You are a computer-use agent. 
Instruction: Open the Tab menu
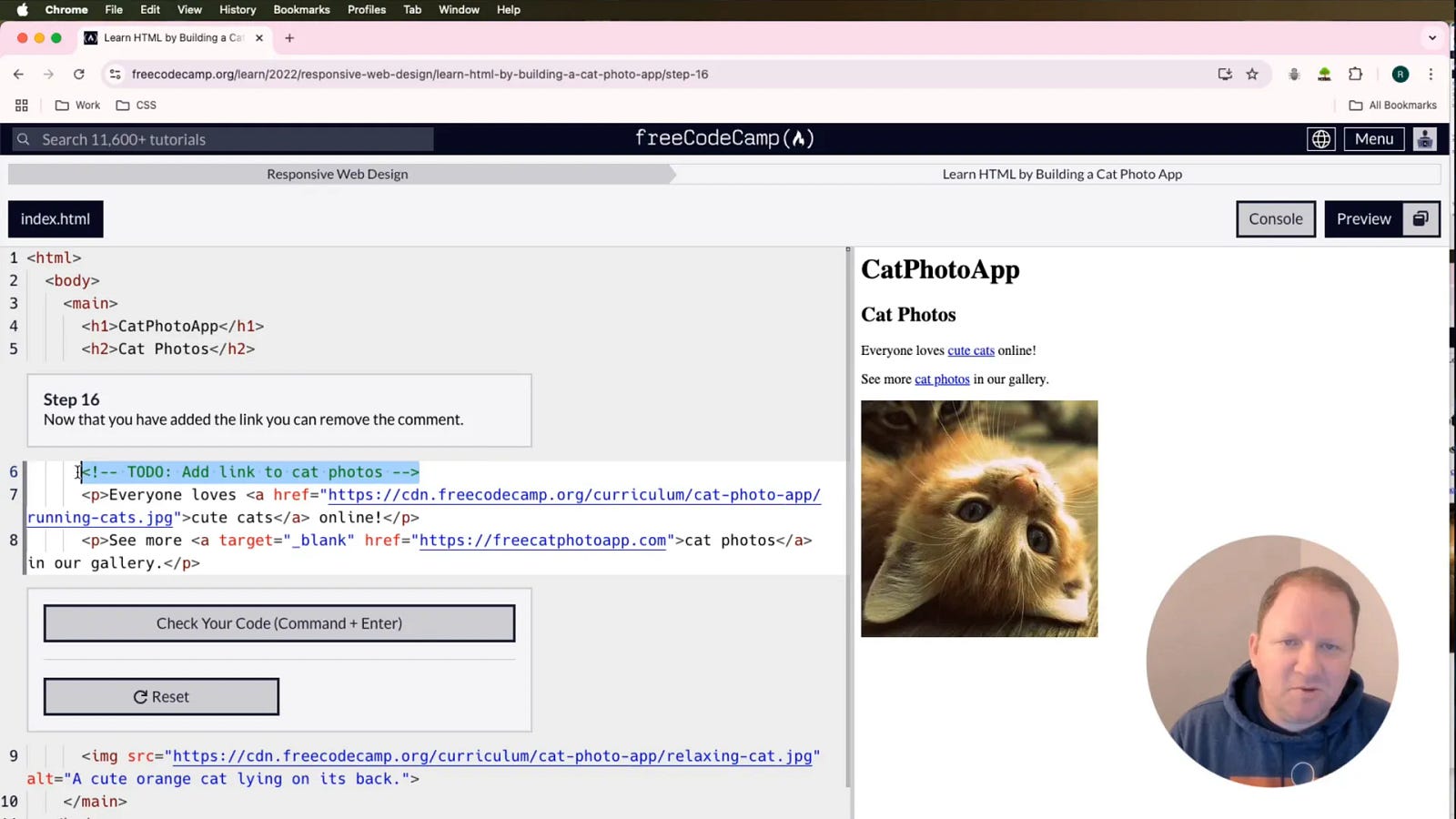click(x=412, y=10)
